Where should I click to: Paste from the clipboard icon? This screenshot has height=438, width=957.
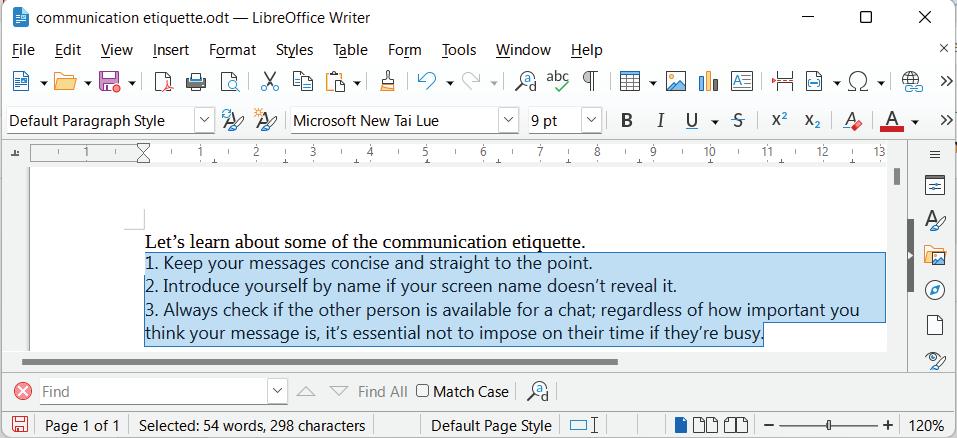(336, 81)
